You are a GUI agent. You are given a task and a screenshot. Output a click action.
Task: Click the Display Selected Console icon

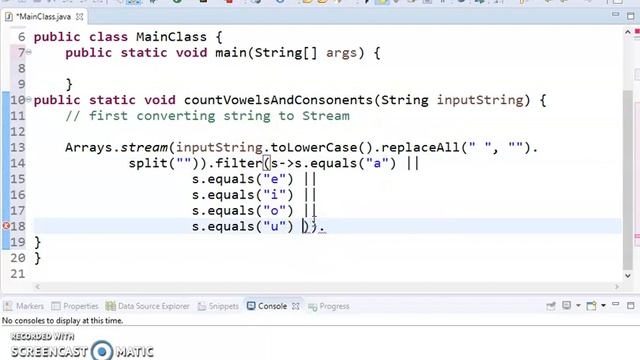(x=566, y=305)
